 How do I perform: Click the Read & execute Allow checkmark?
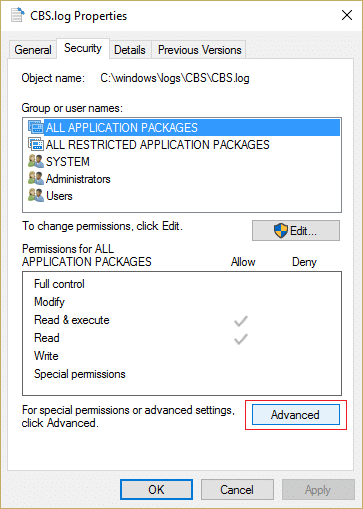[241, 321]
